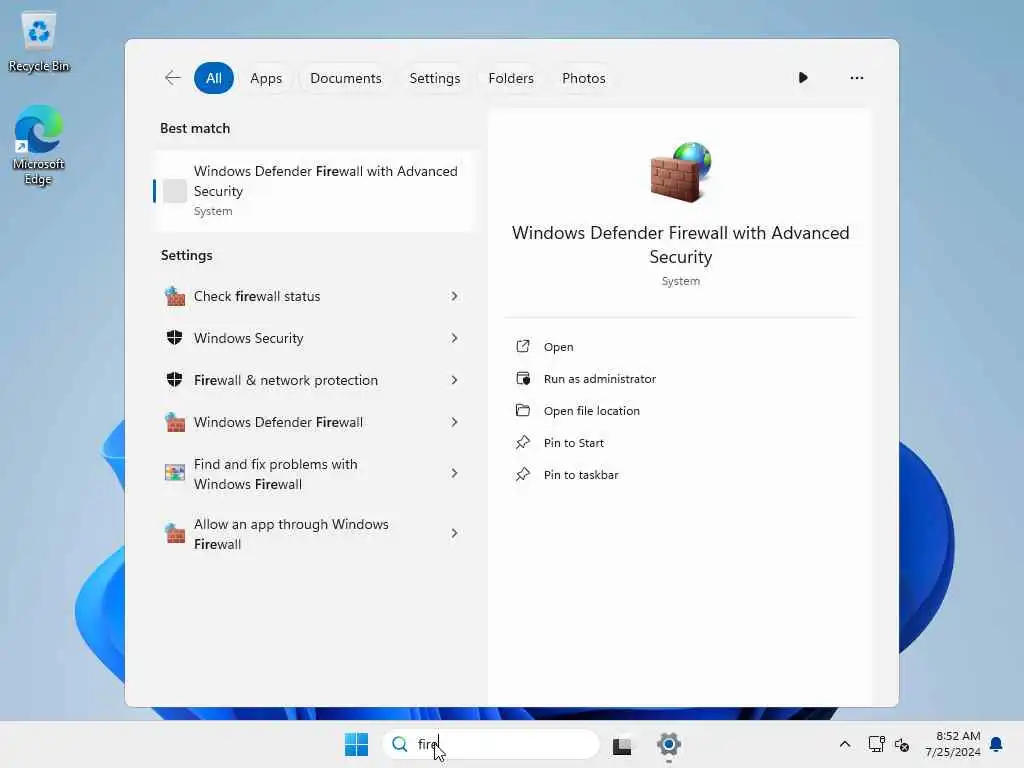Click the muted volume tray icon

click(902, 744)
